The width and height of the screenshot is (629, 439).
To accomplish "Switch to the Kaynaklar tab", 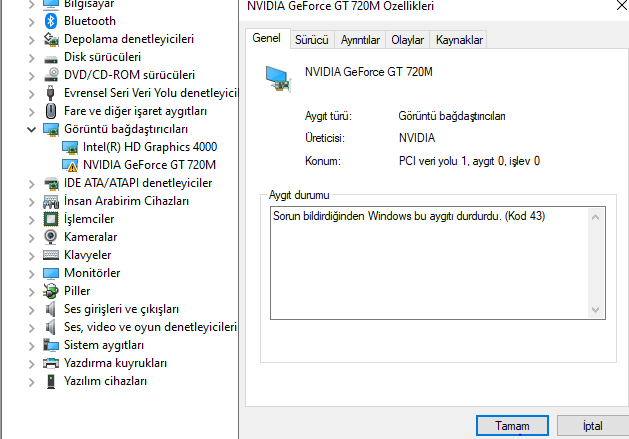I will (x=459, y=40).
